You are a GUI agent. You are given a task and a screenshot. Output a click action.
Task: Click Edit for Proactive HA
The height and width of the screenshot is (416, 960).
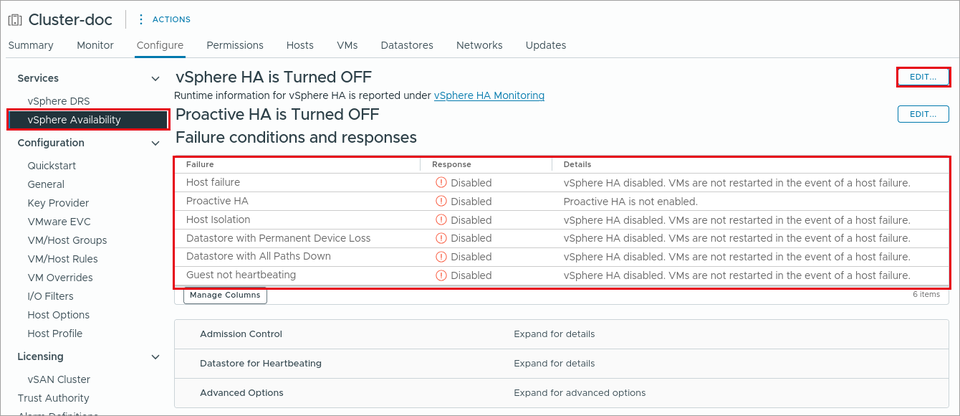tap(923, 115)
